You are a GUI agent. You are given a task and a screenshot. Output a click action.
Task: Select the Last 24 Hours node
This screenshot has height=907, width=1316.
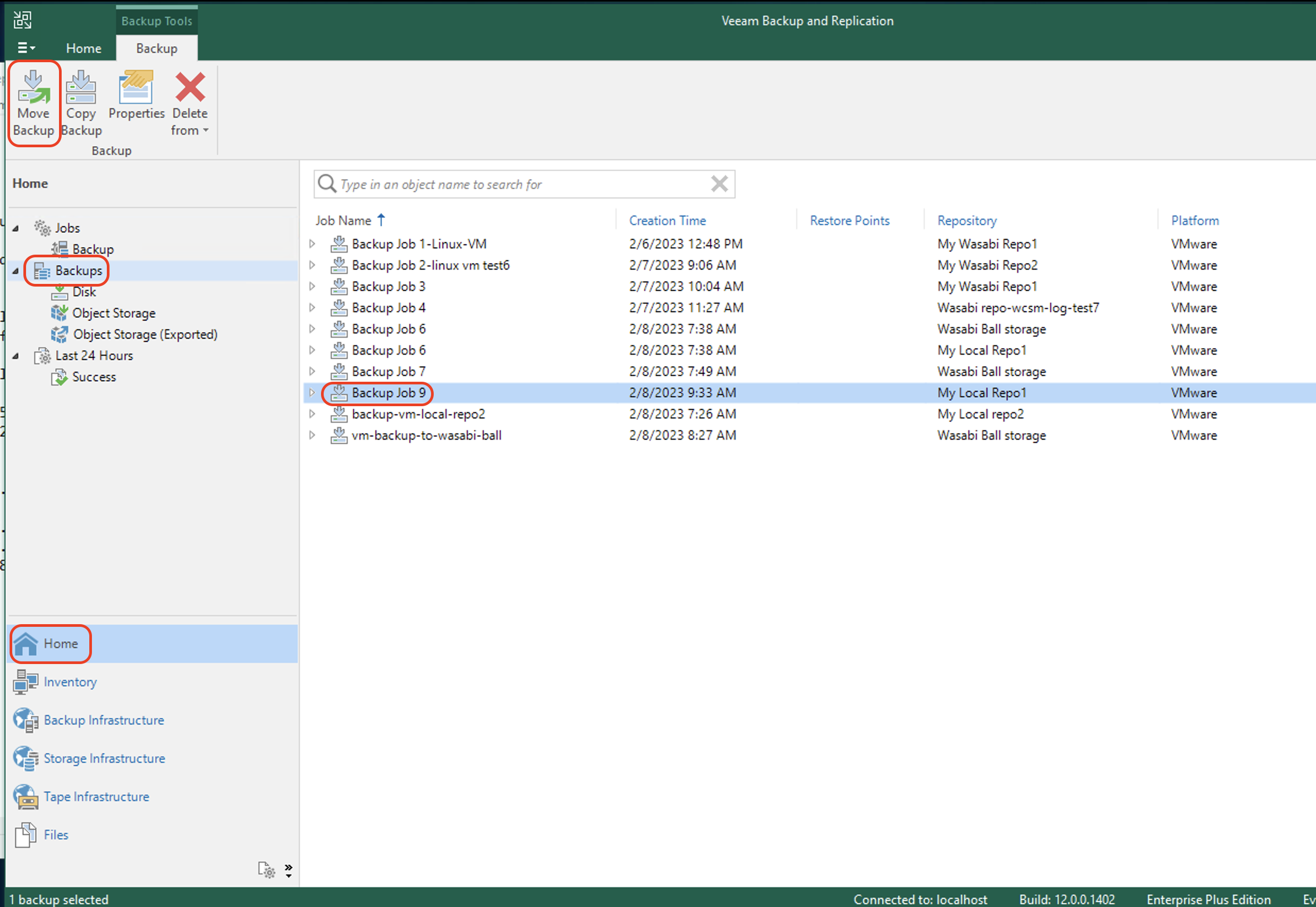tap(94, 356)
